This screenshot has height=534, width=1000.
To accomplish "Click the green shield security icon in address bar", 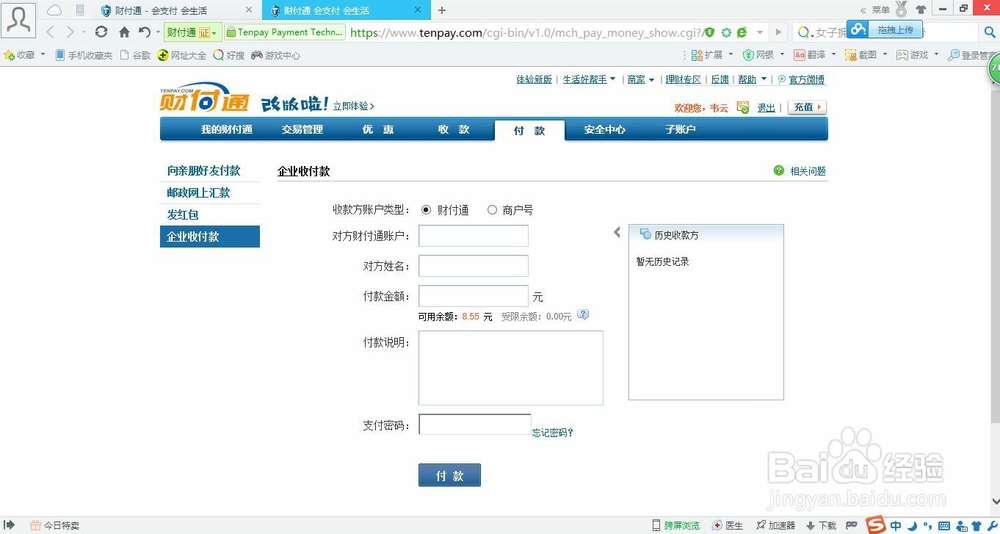I will click(709, 32).
